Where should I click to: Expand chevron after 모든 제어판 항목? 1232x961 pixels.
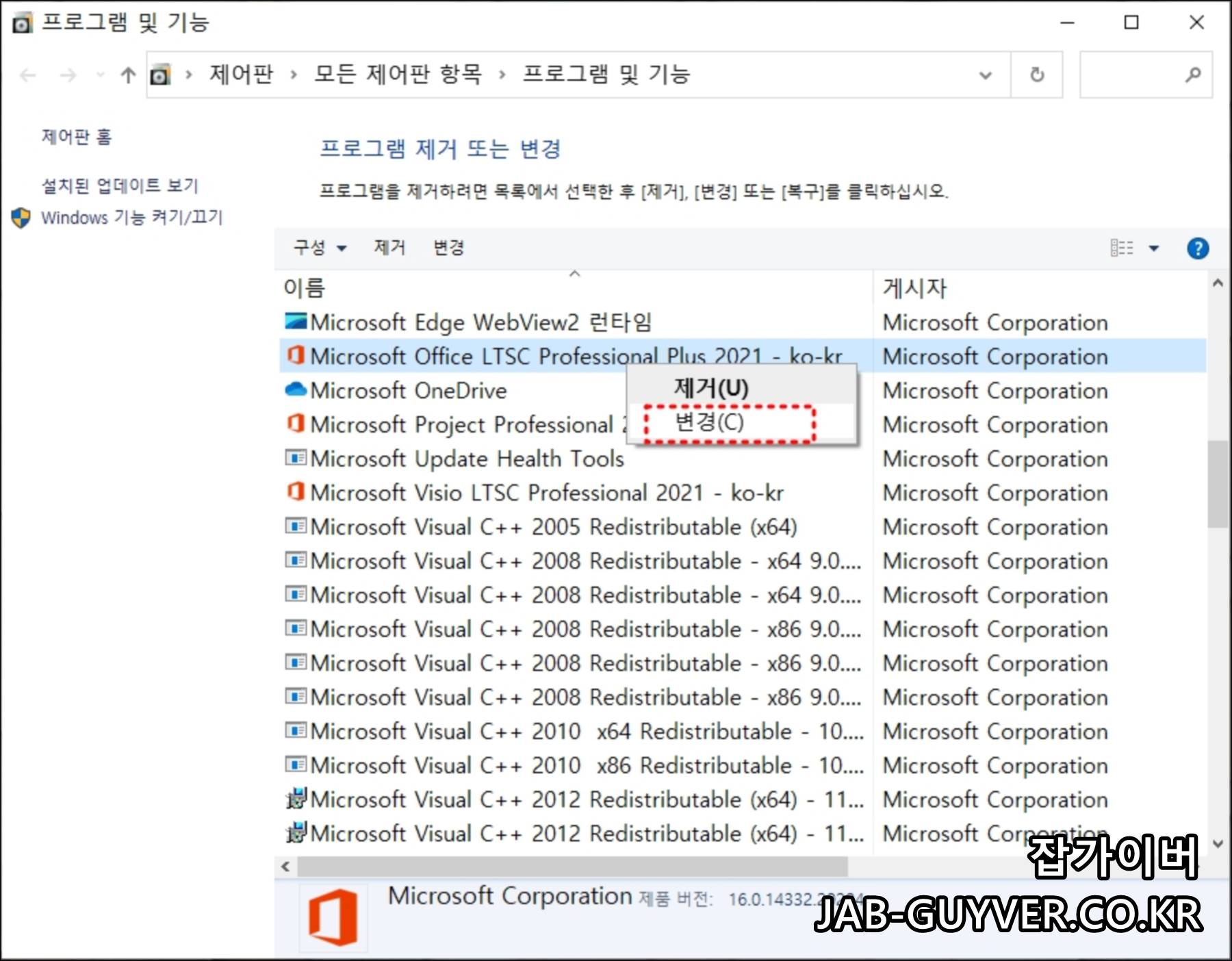click(x=502, y=75)
